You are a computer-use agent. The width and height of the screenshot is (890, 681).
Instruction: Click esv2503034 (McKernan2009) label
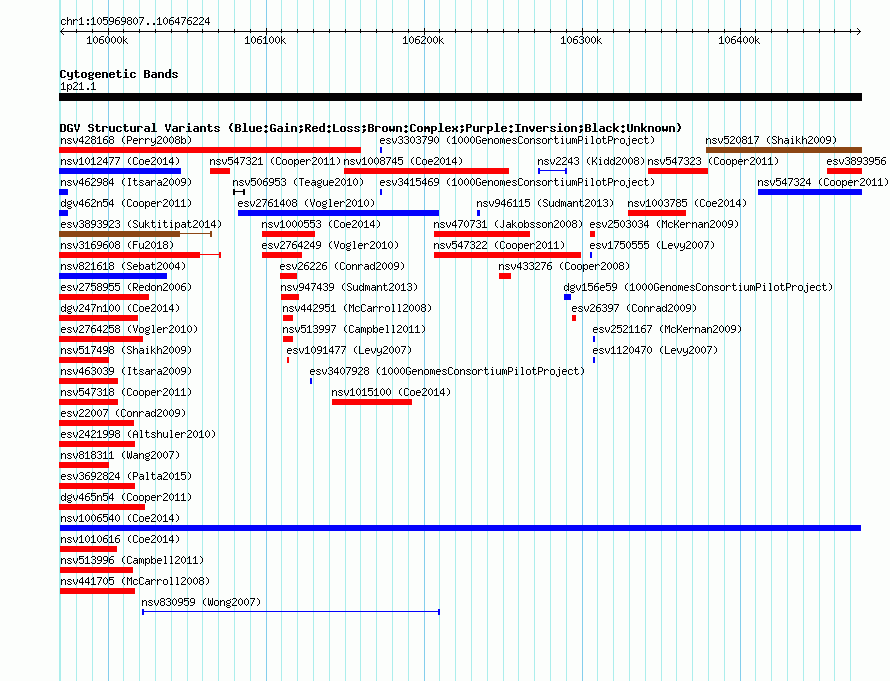(x=664, y=224)
